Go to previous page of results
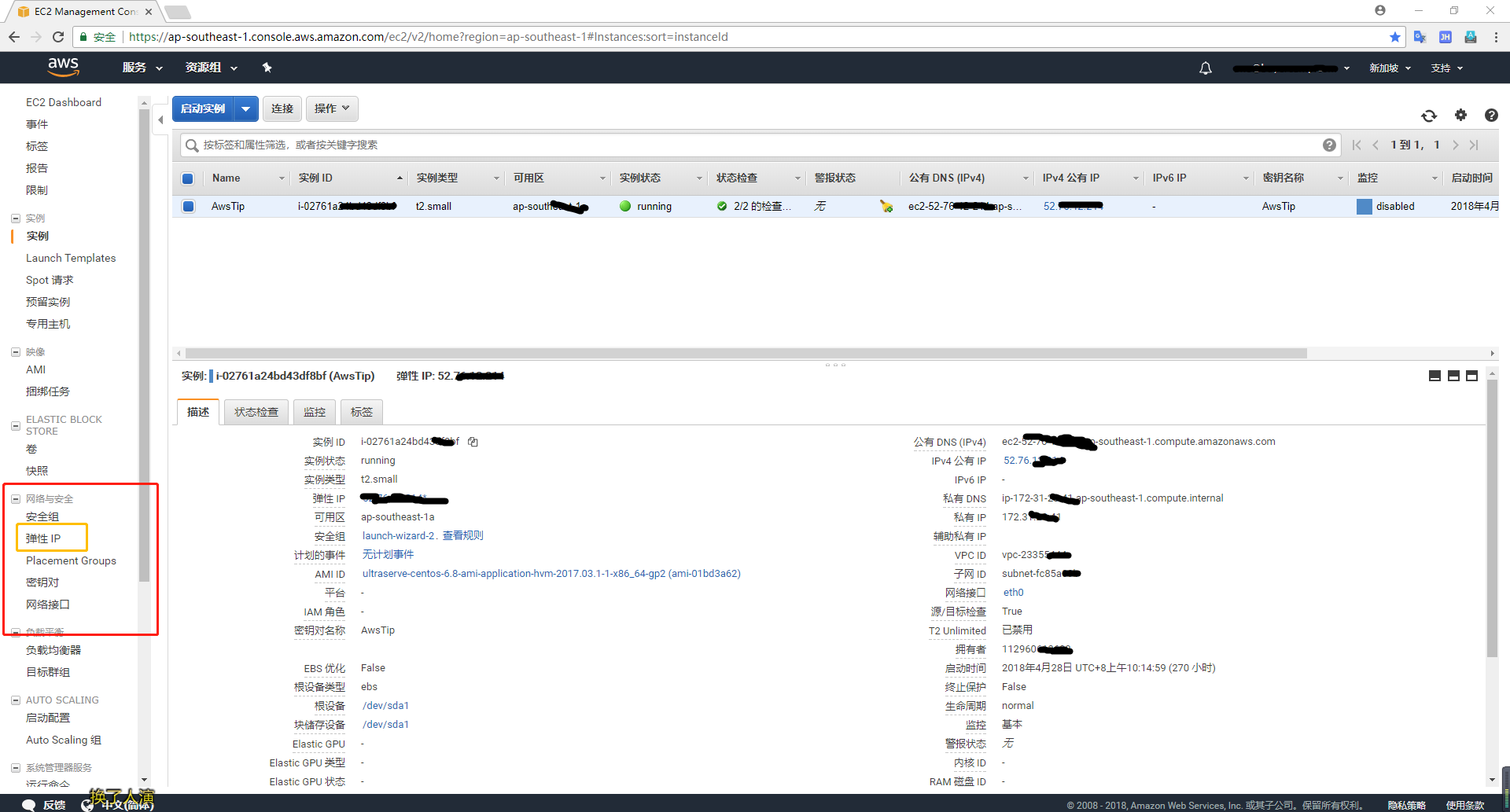The image size is (1510, 812). (x=1376, y=145)
